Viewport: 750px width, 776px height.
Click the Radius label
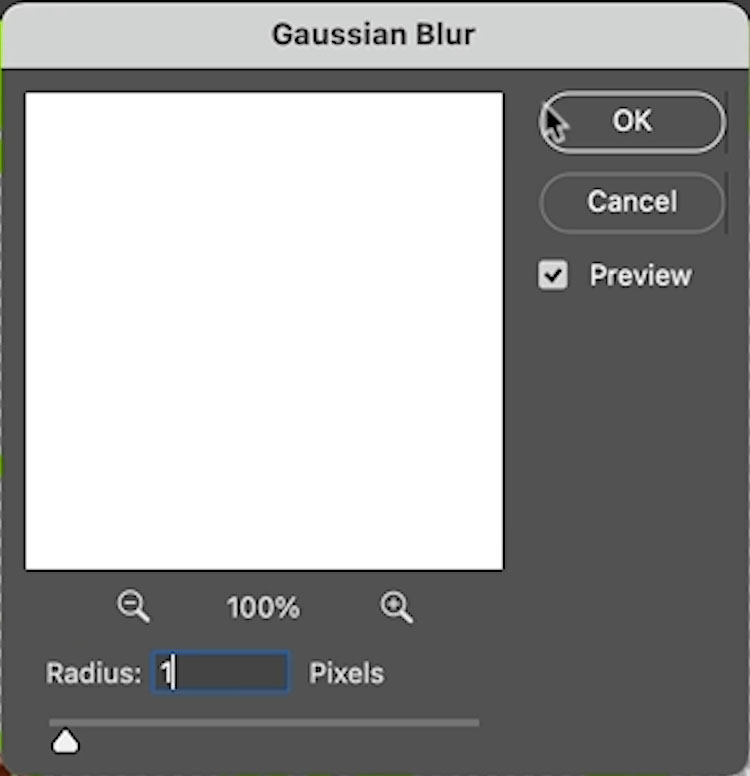tap(94, 673)
